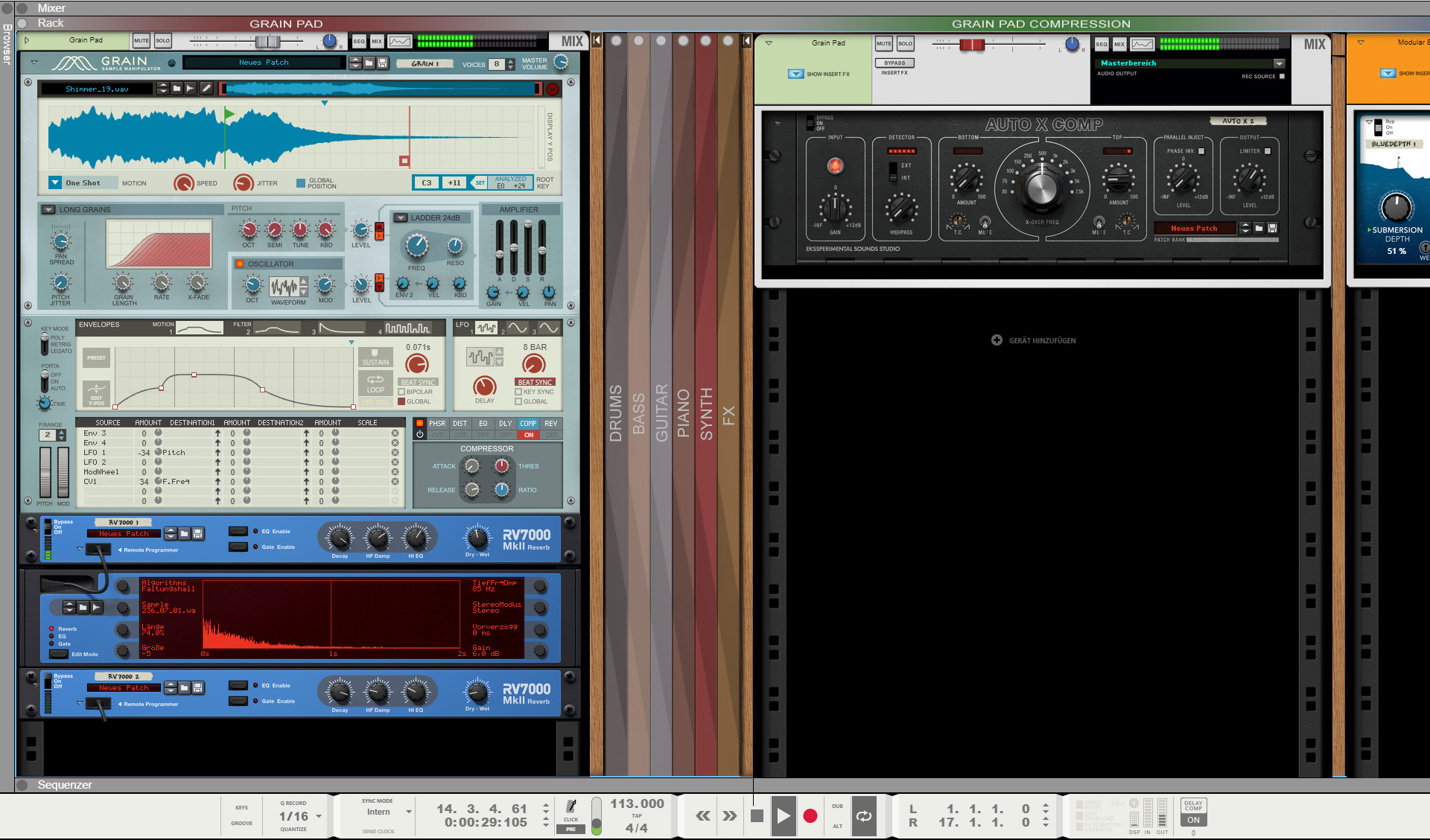Open the quantize 1/16 dropdown

(x=319, y=816)
